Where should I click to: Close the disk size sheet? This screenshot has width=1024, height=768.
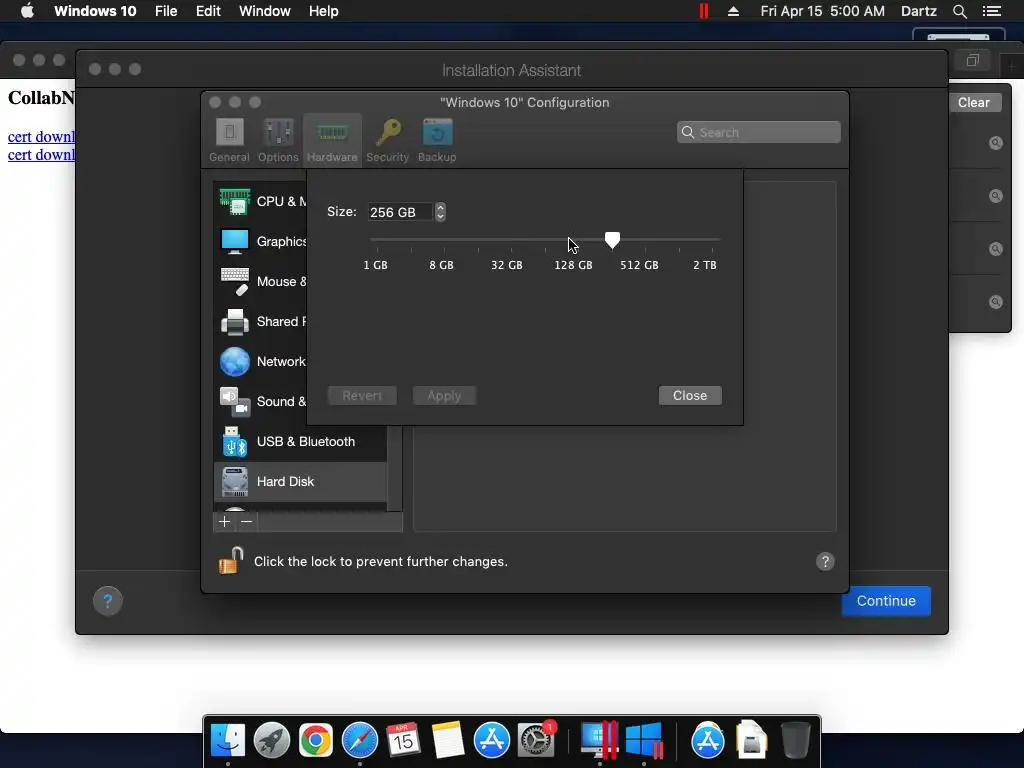[x=690, y=396]
